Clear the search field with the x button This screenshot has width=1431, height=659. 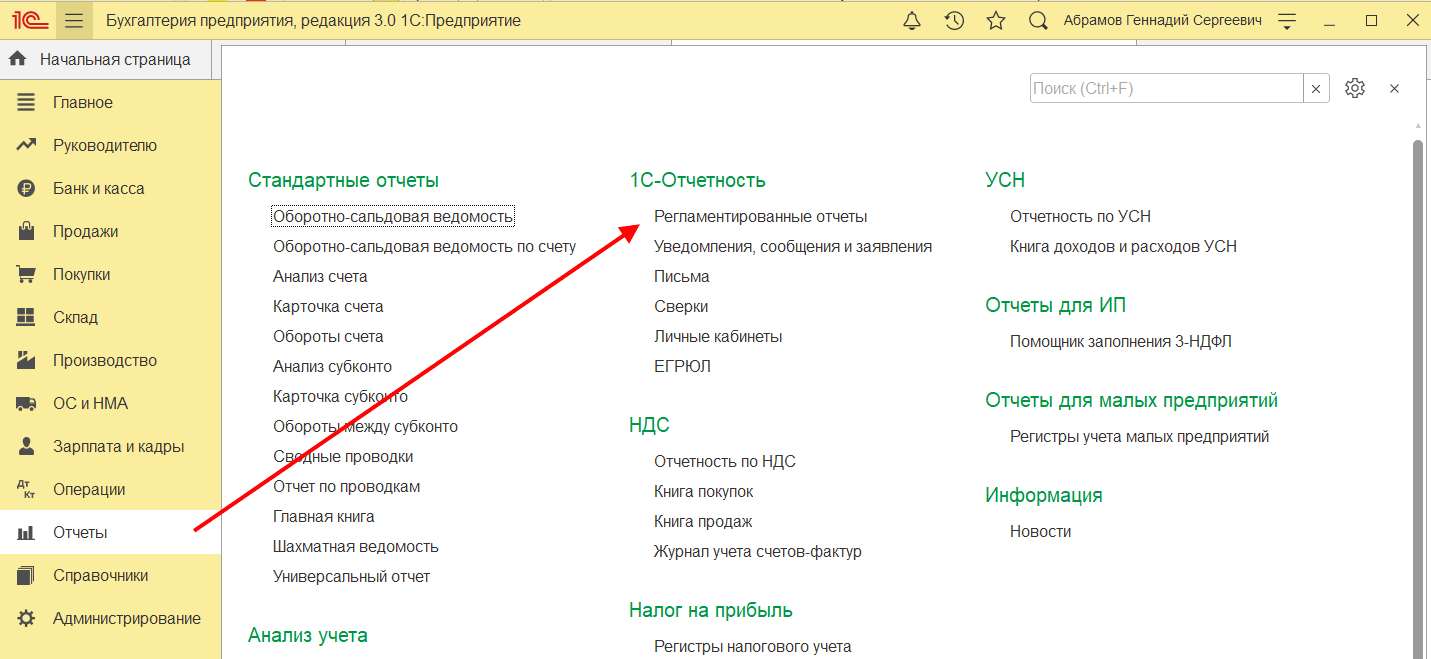(x=1316, y=88)
